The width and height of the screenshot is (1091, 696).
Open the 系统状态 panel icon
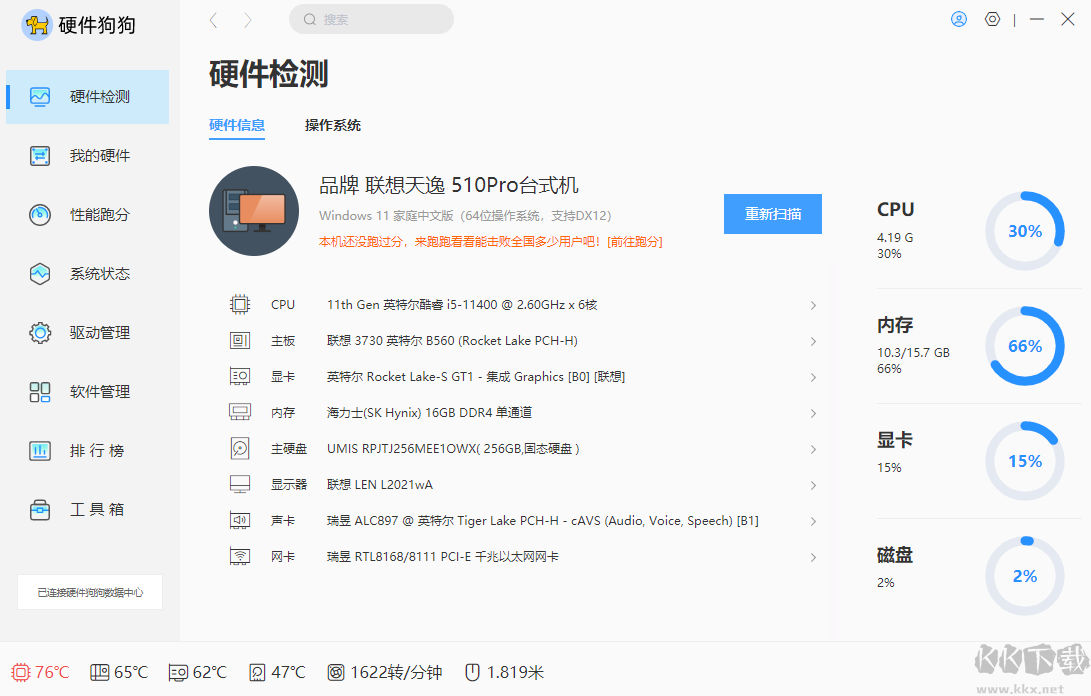(40, 273)
